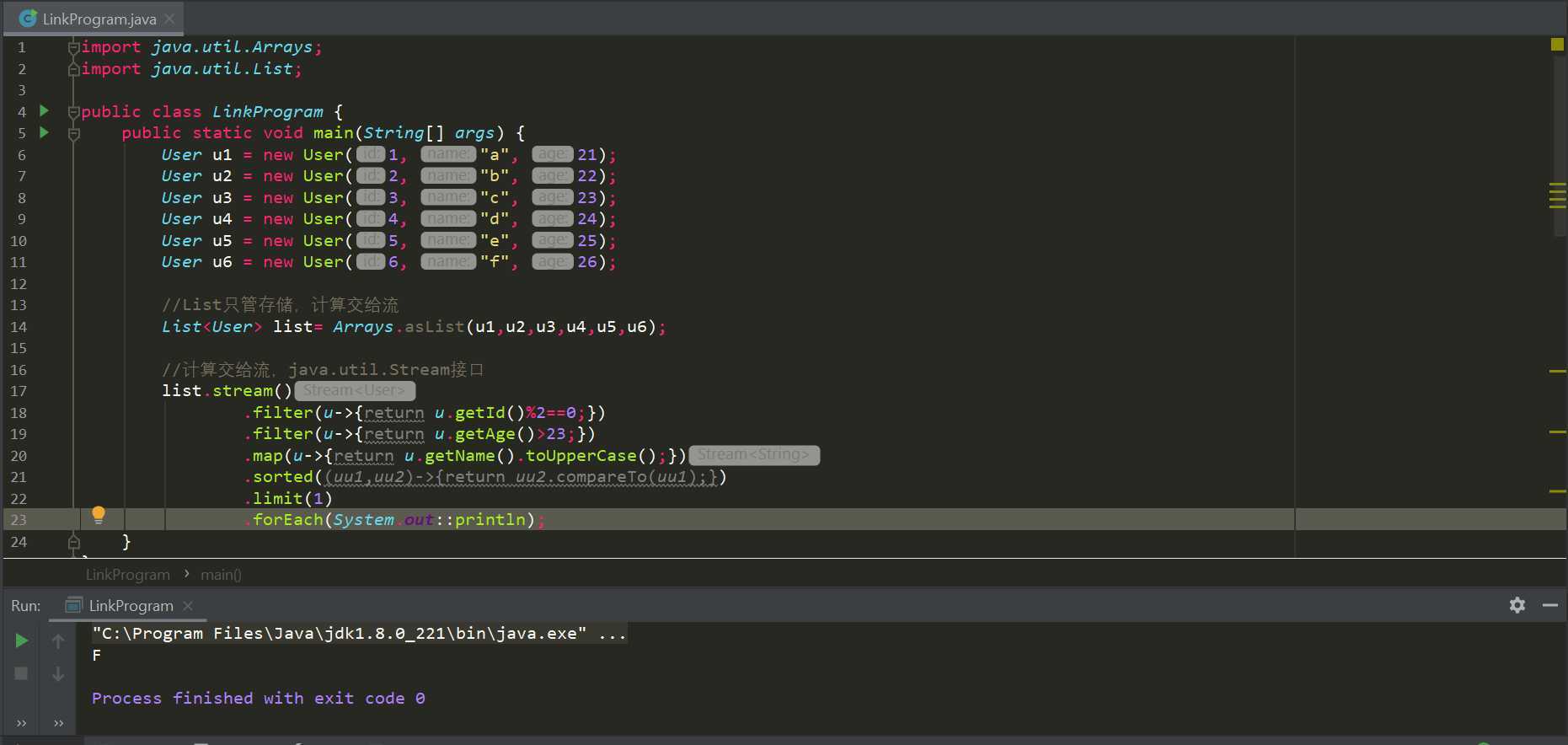This screenshot has width=1568, height=745.
Task: Click the java.exe command line in console
Action: coord(360,634)
